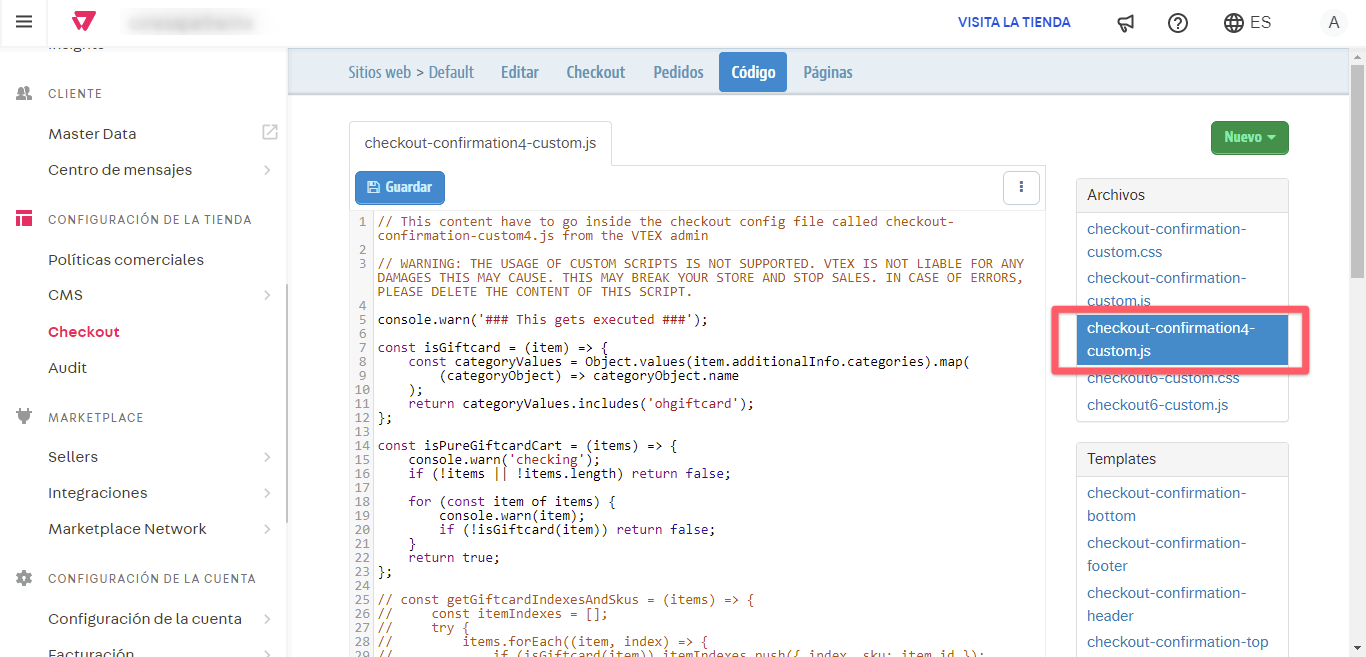Expand the CMS submenu

point(267,295)
